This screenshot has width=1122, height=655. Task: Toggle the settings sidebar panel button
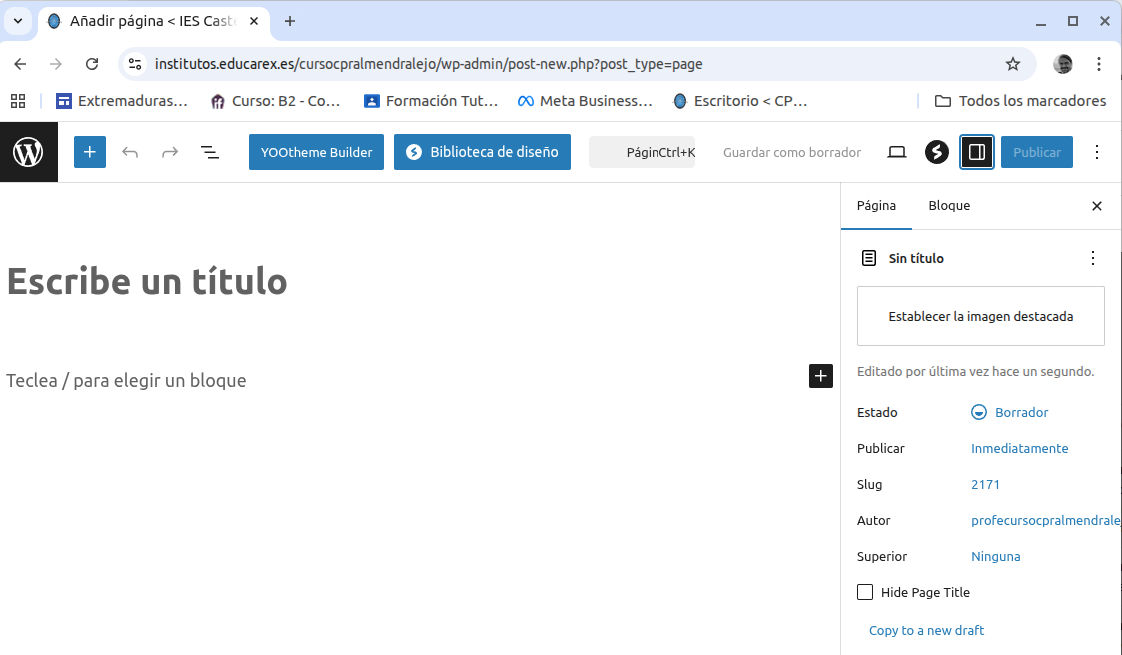pos(977,152)
